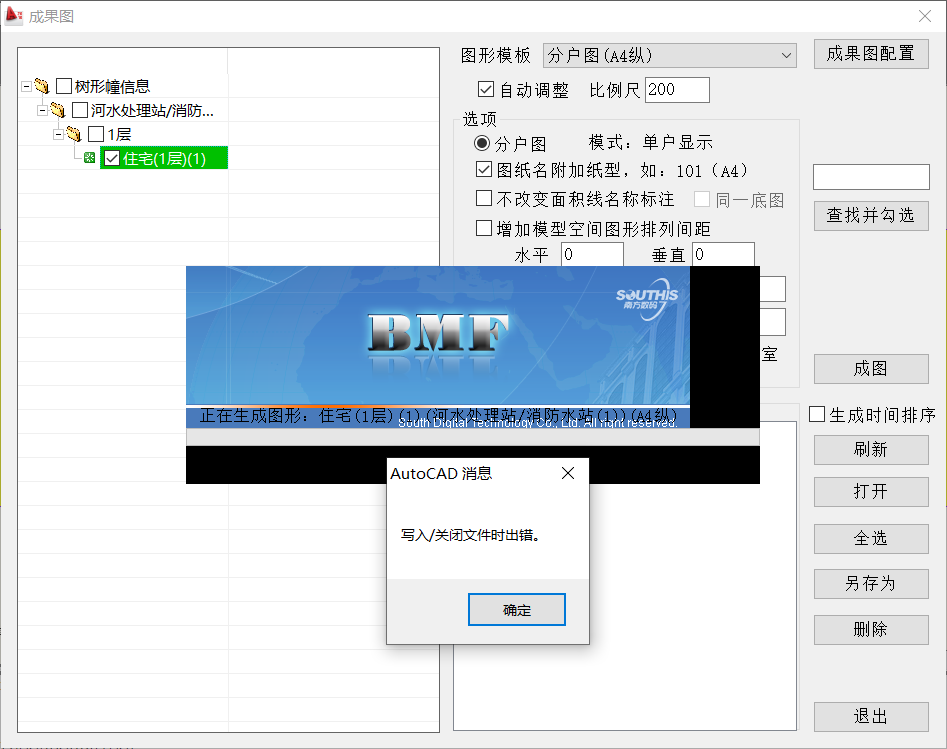Image resolution: width=947 pixels, height=749 pixels.
Task: Open the 图形模板 dropdown
Action: tap(670, 56)
